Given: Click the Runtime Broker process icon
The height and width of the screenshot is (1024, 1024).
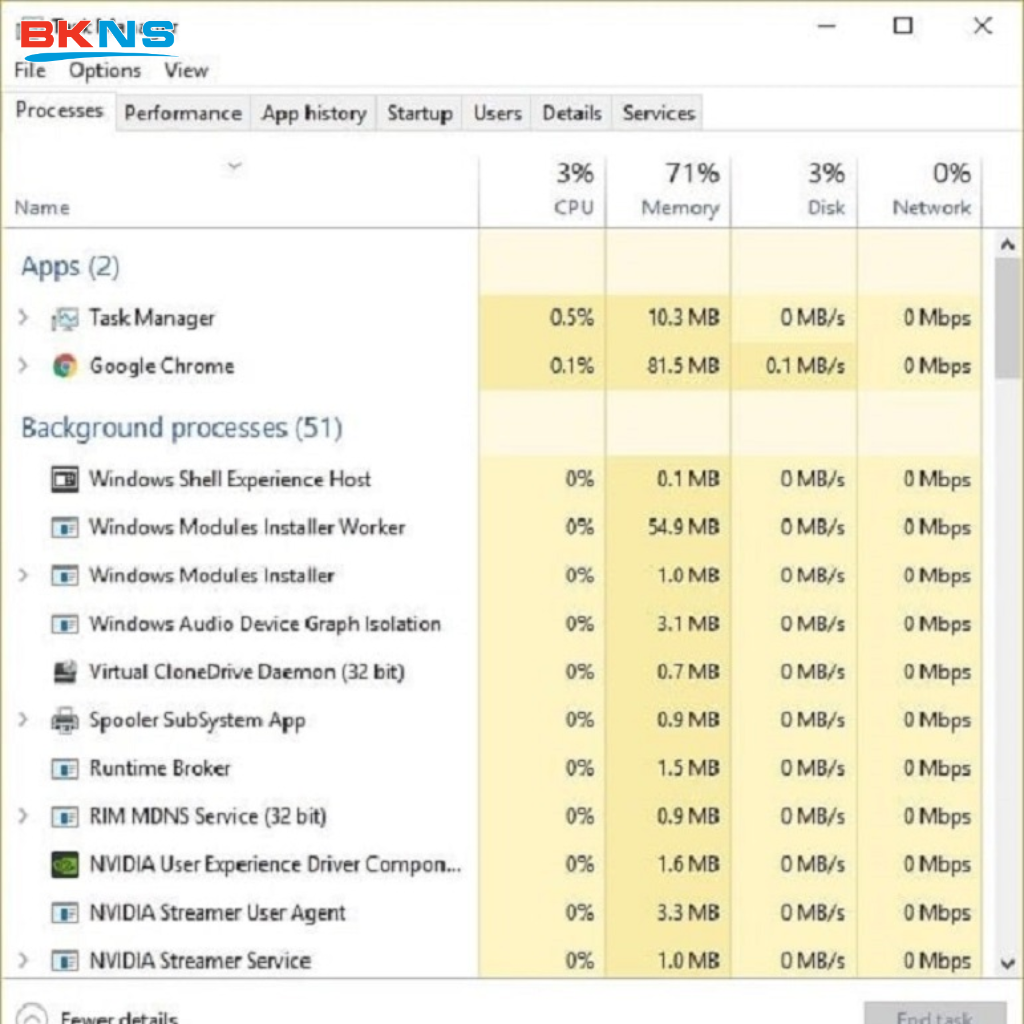Looking at the screenshot, I should pos(65,768).
